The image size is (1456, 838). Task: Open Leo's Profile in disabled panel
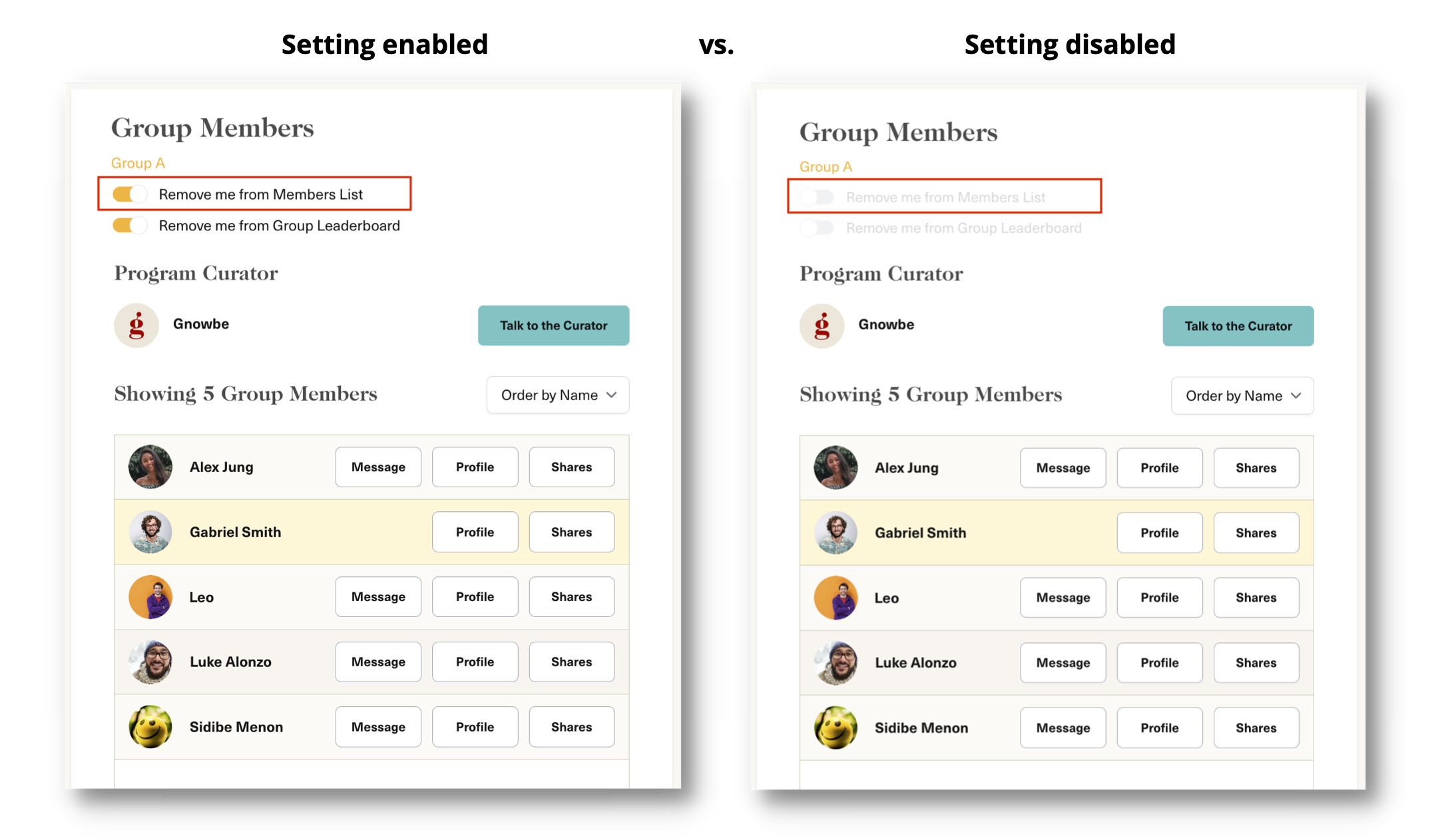1160,598
